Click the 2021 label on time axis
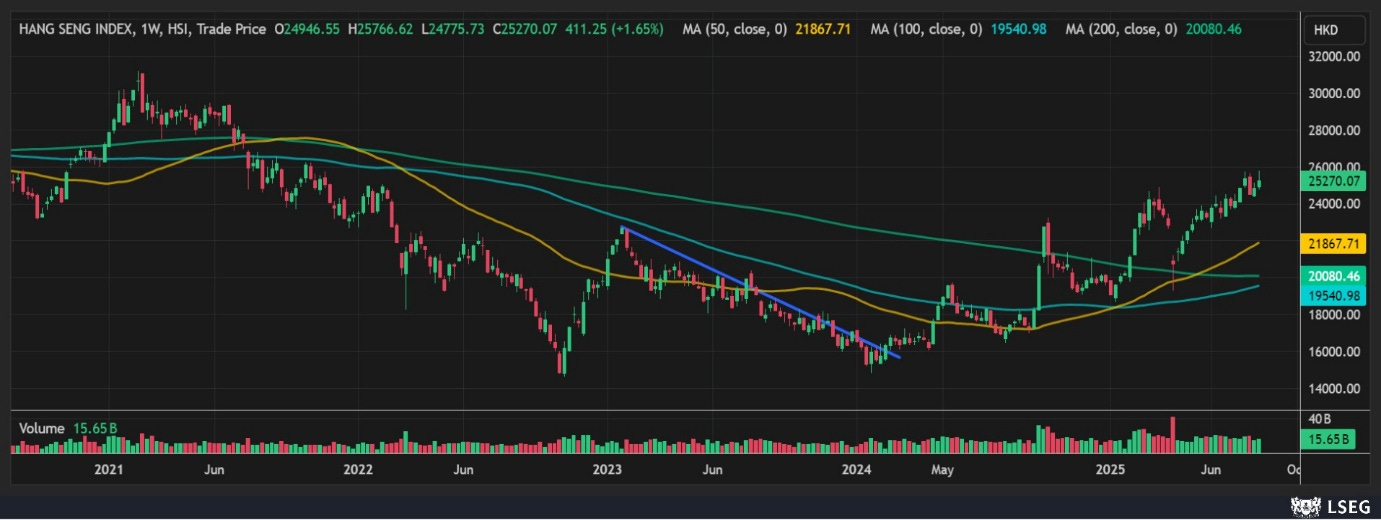1381x520 pixels. tap(107, 469)
